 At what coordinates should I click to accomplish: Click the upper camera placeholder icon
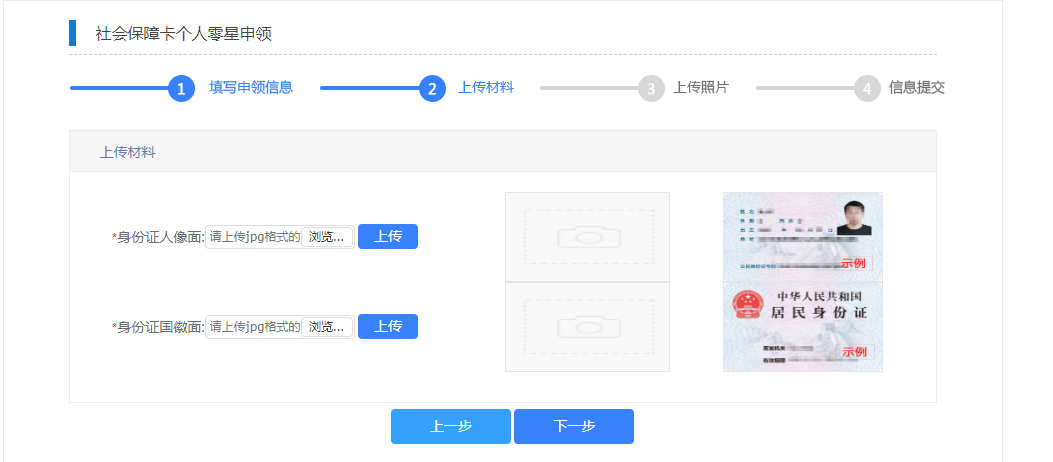pos(587,237)
